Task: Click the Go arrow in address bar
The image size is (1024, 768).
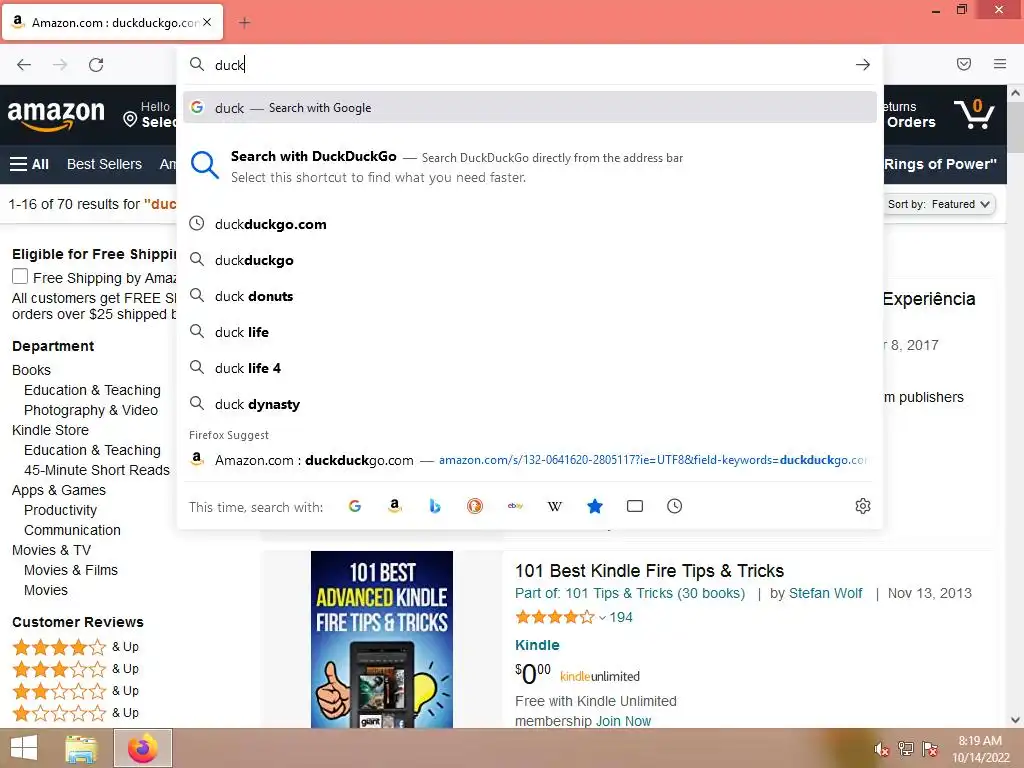Action: 863,65
